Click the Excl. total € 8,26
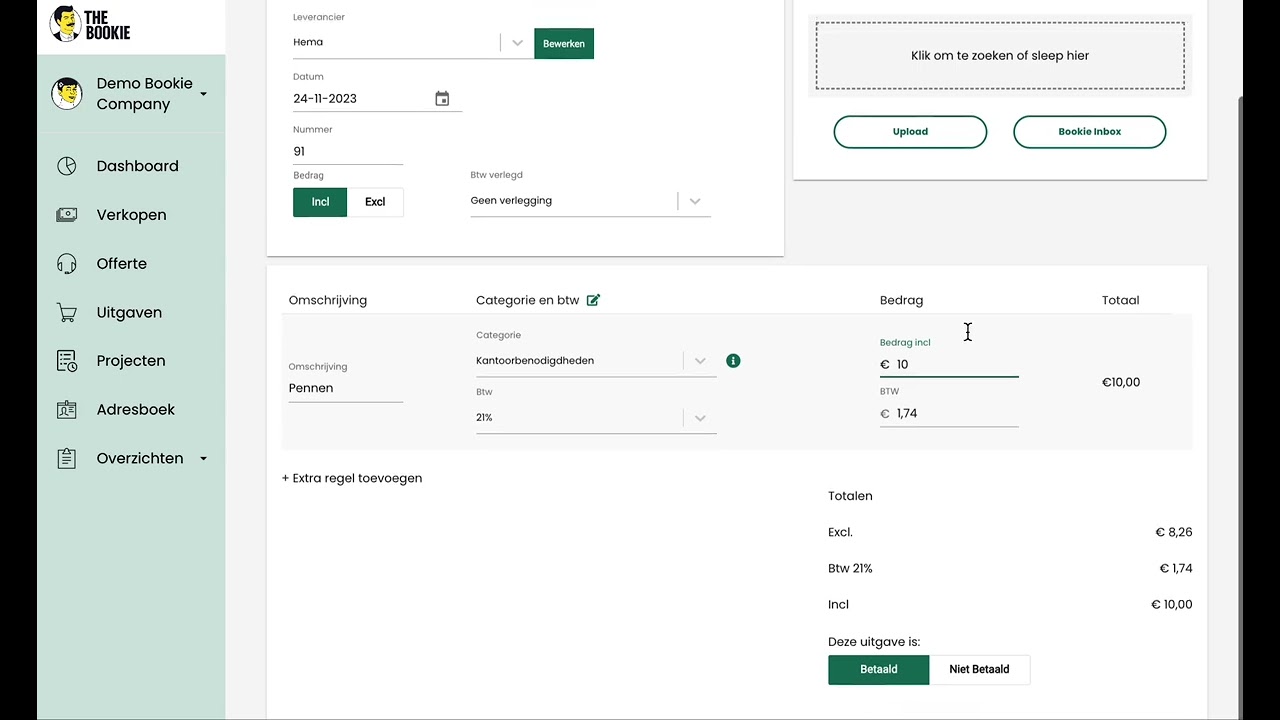Image resolution: width=1280 pixels, height=720 pixels. (x=1174, y=533)
